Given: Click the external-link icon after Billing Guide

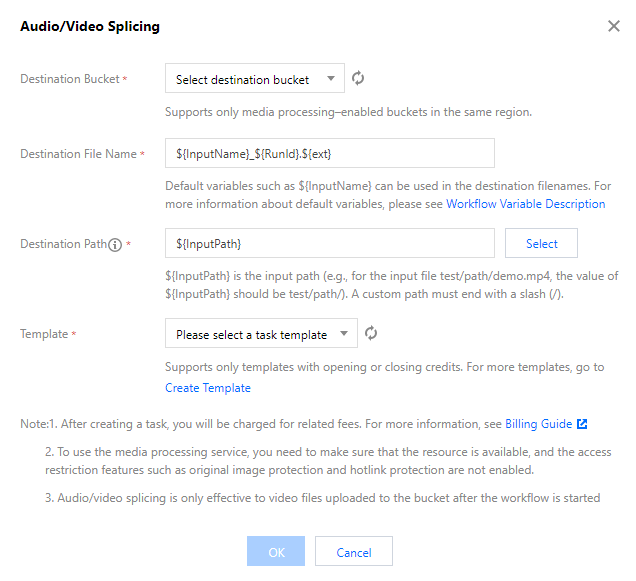Looking at the screenshot, I should point(582,424).
